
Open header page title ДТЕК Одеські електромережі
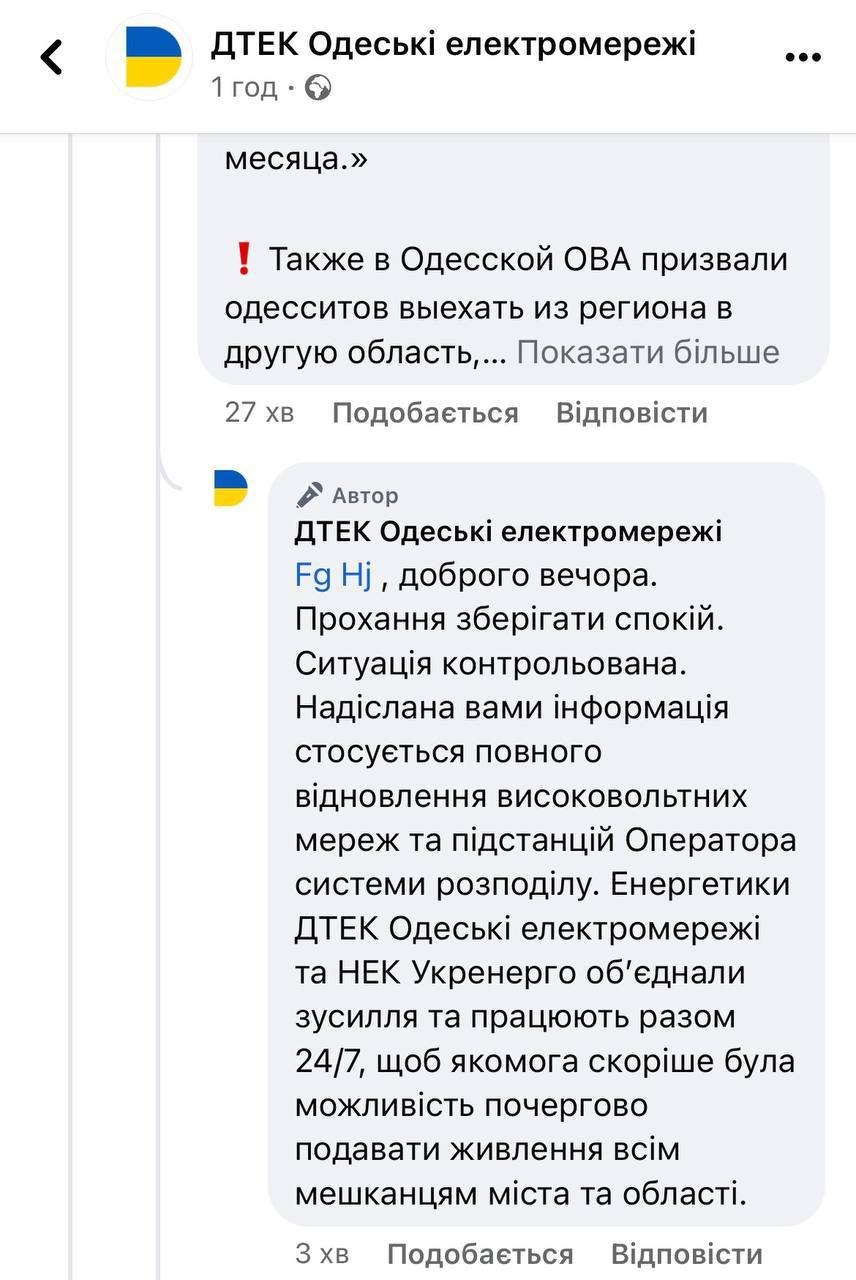tap(453, 44)
